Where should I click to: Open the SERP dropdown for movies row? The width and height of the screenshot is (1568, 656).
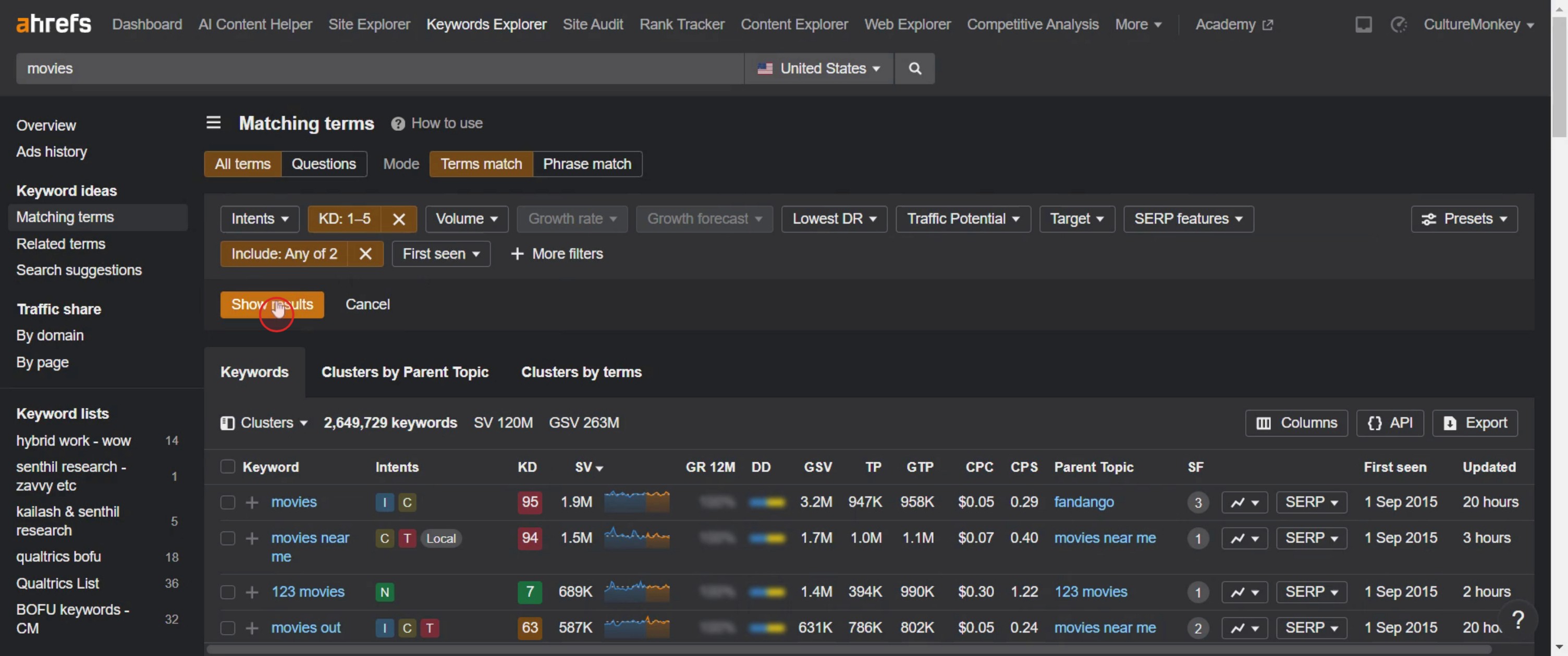(x=1311, y=502)
